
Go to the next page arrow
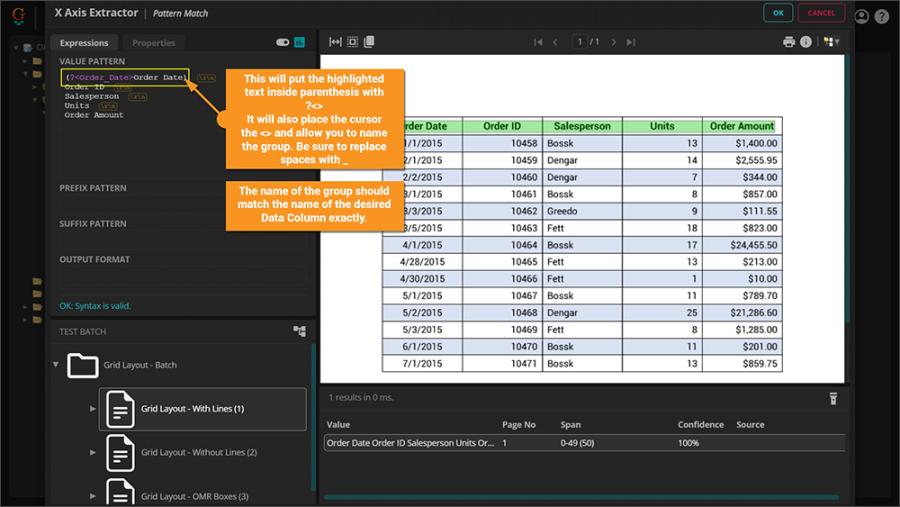pos(614,42)
